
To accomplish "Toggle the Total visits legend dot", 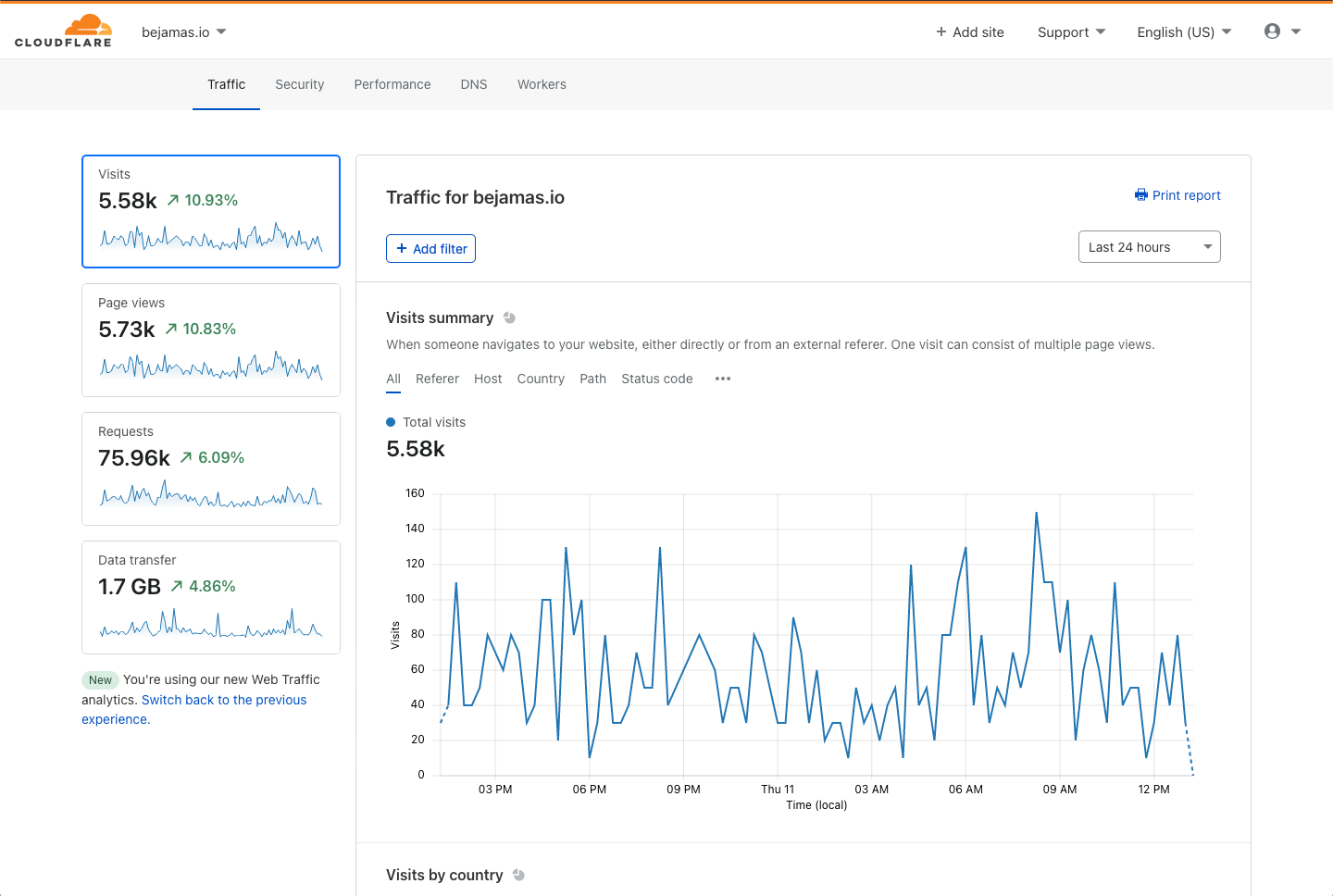I will 391,422.
